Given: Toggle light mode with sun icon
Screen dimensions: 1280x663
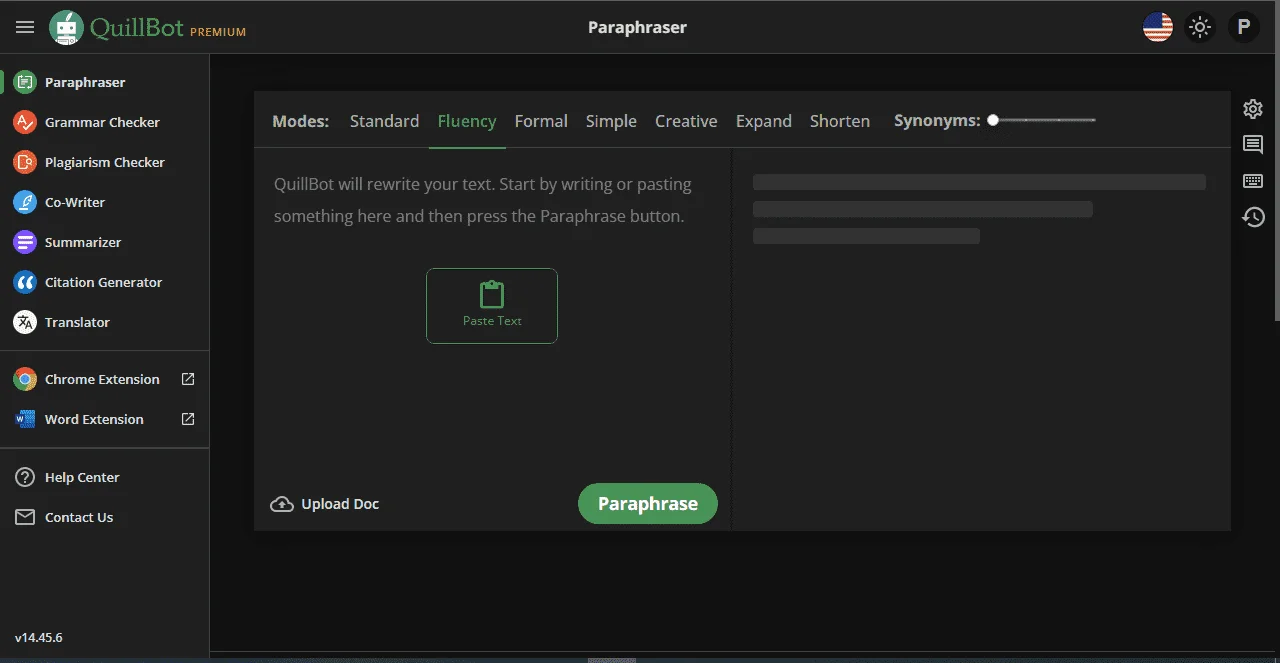Looking at the screenshot, I should [x=1200, y=27].
